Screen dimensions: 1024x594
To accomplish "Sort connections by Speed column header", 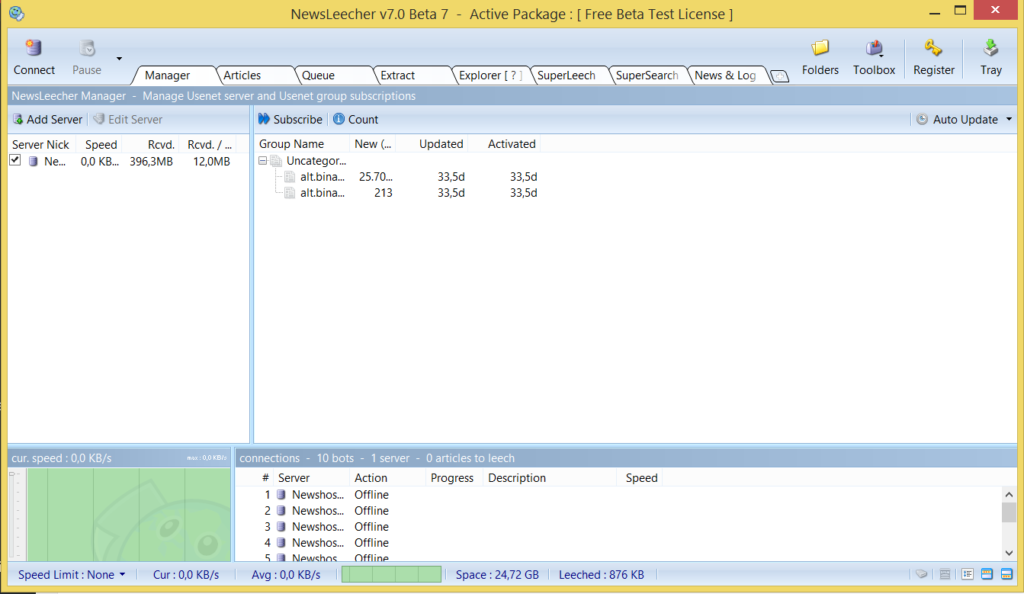I will (x=641, y=478).
